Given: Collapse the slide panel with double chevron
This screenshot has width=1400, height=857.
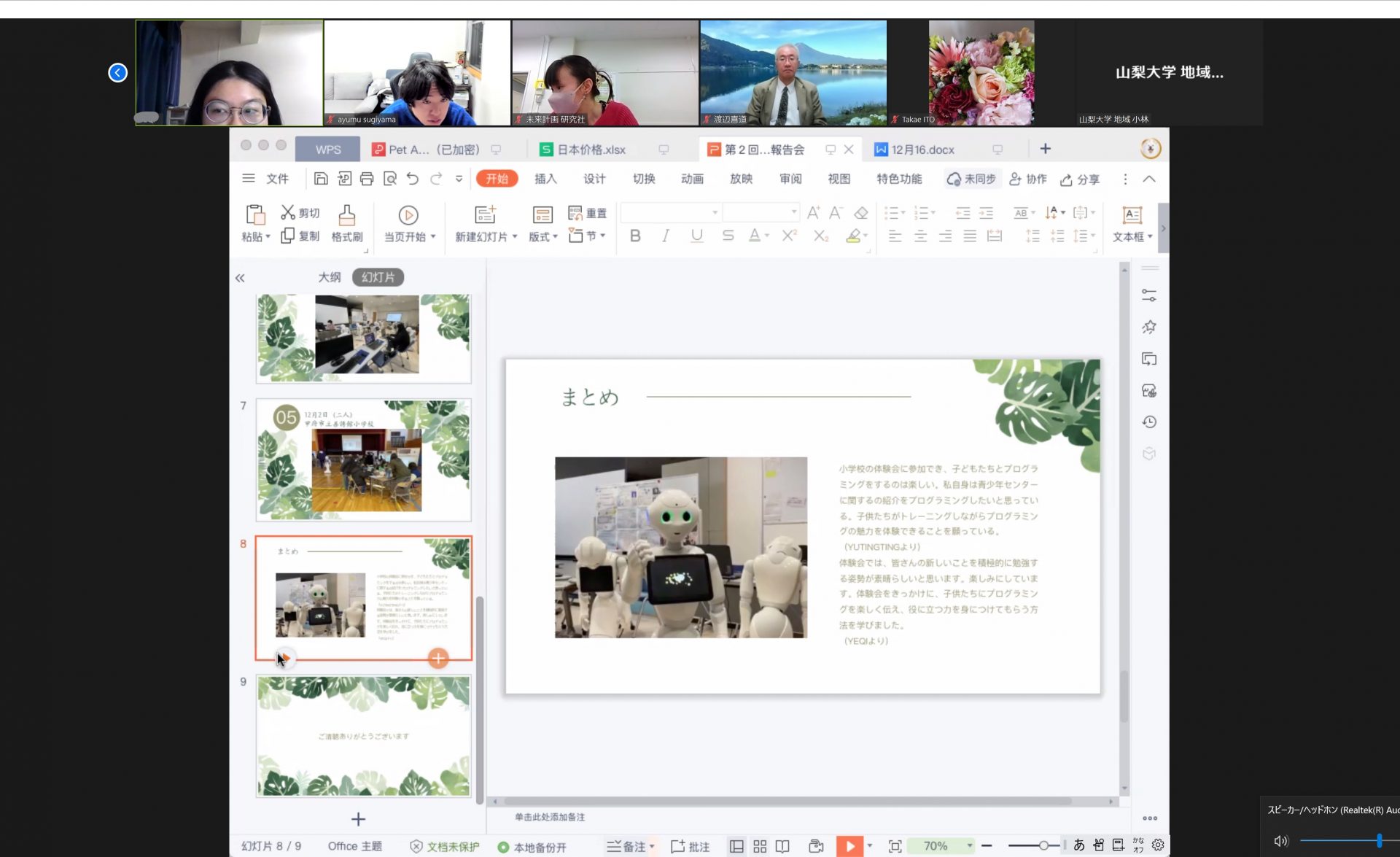Looking at the screenshot, I should coord(240,278).
